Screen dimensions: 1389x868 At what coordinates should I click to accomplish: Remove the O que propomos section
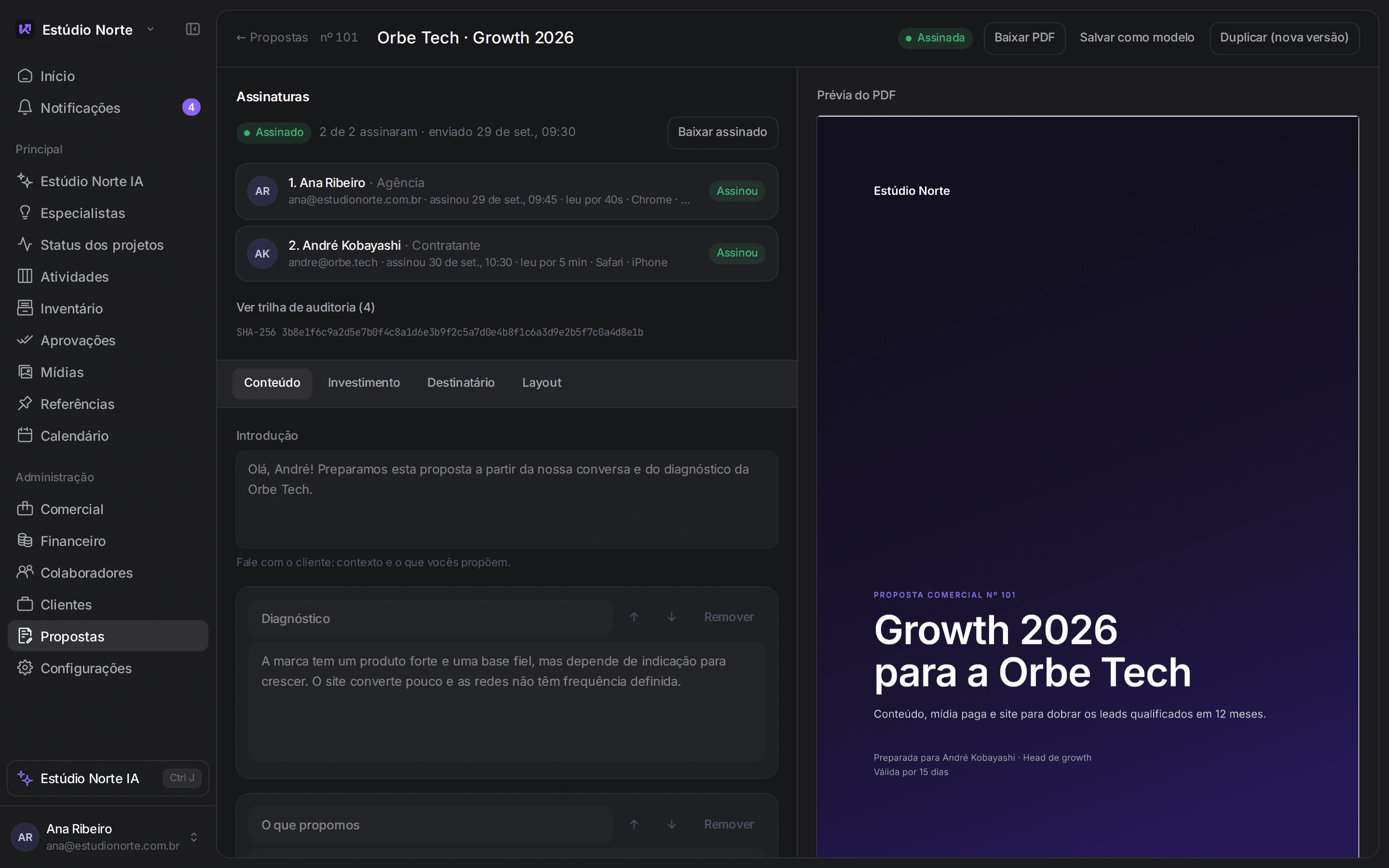729,825
